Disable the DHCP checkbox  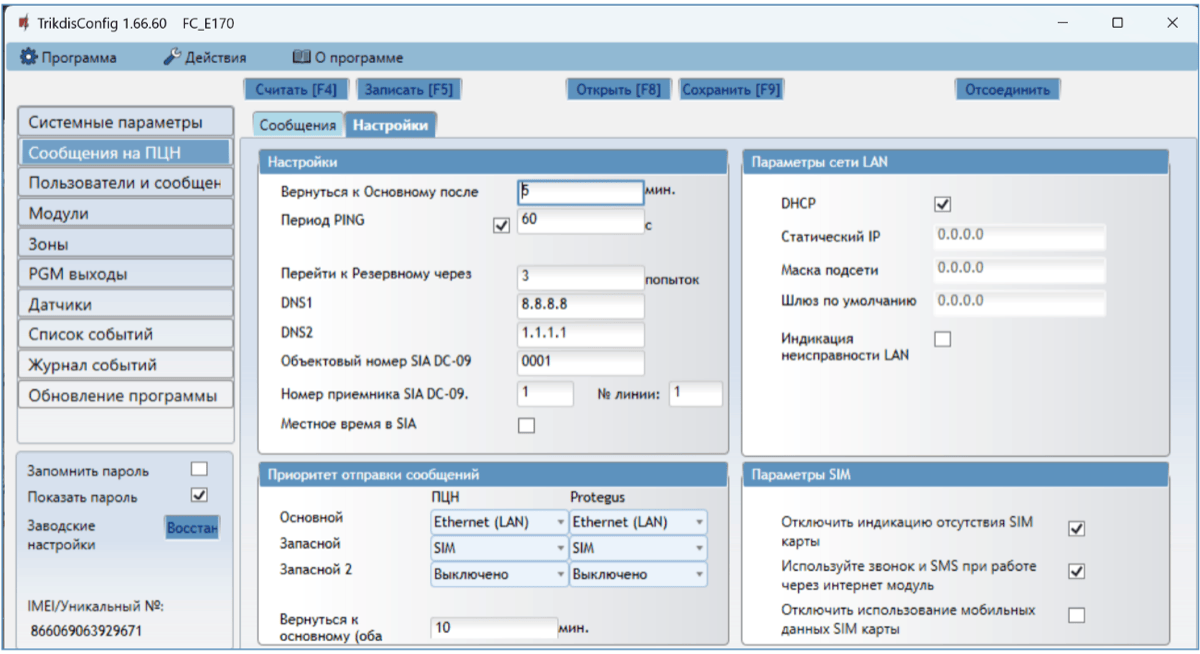[x=942, y=204]
